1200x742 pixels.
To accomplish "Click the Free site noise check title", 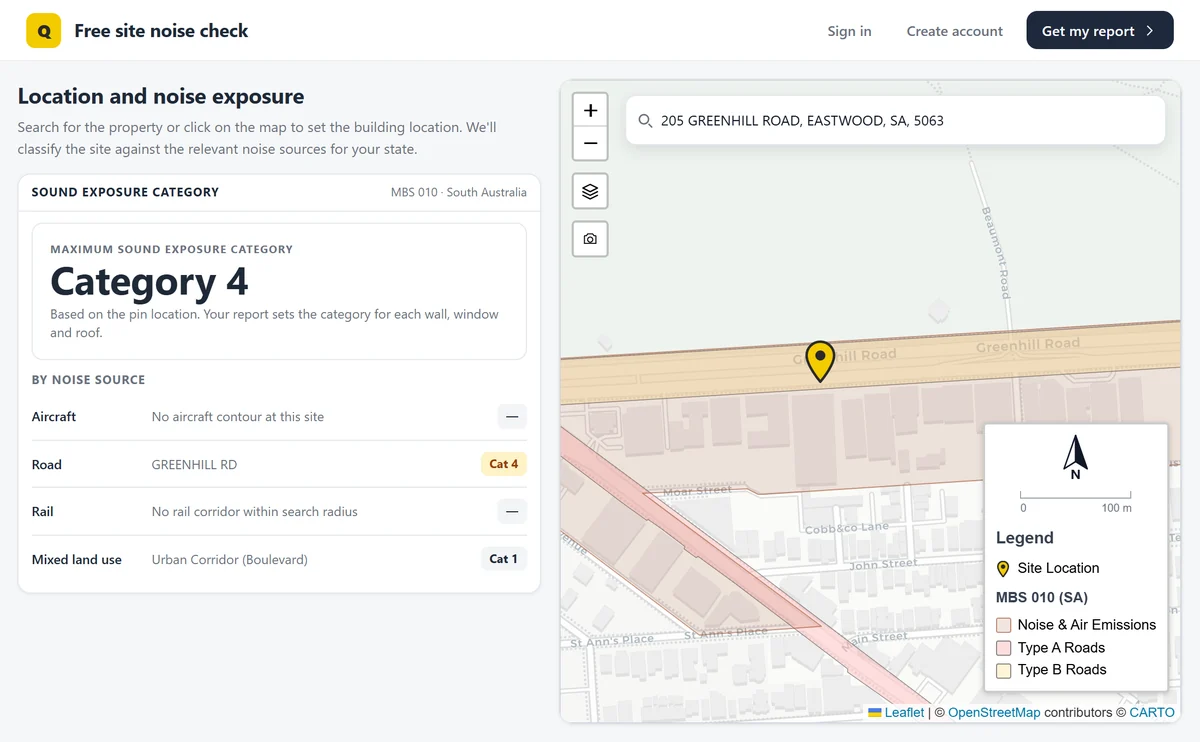I will click(161, 31).
